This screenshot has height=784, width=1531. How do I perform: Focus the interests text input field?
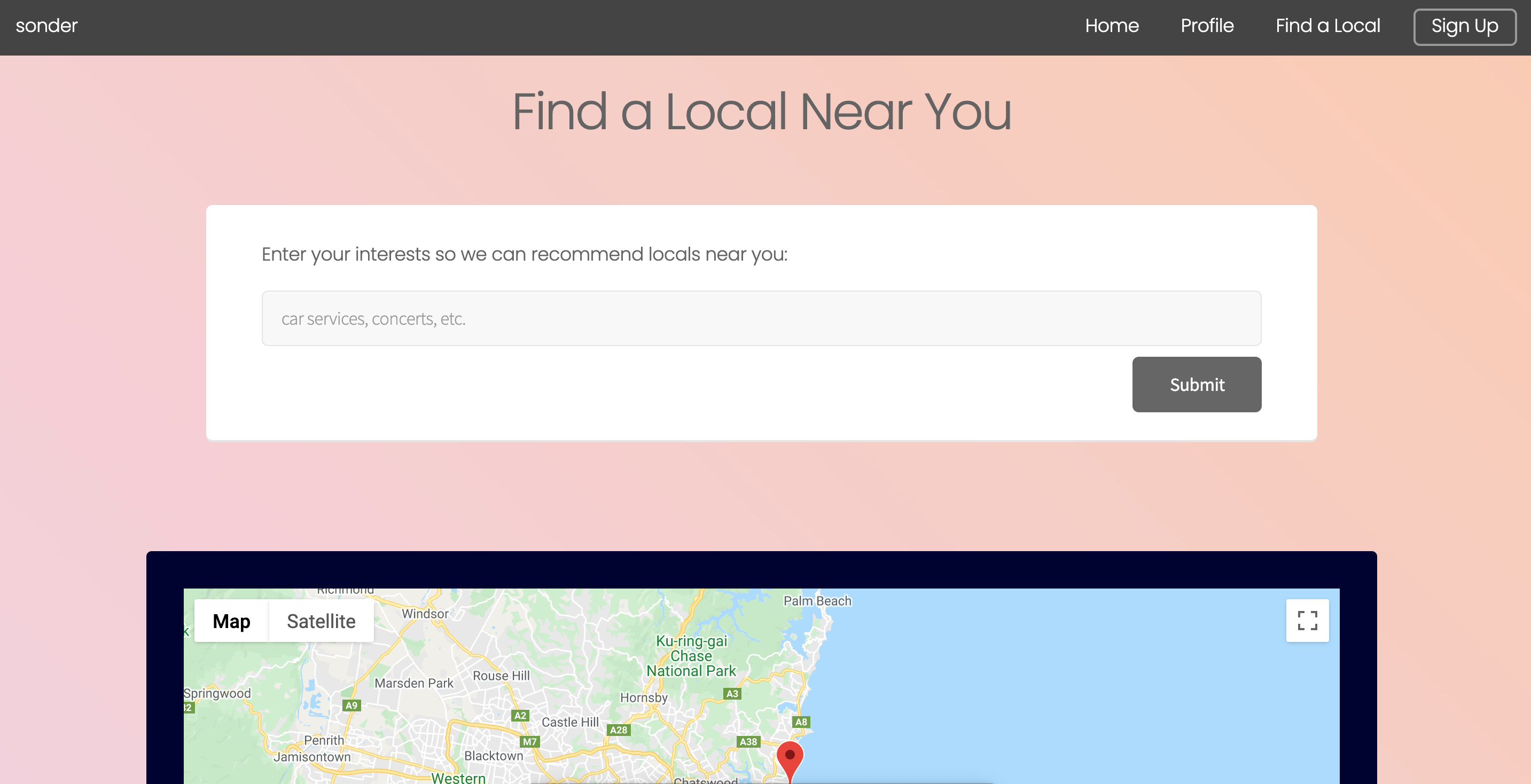(761, 319)
